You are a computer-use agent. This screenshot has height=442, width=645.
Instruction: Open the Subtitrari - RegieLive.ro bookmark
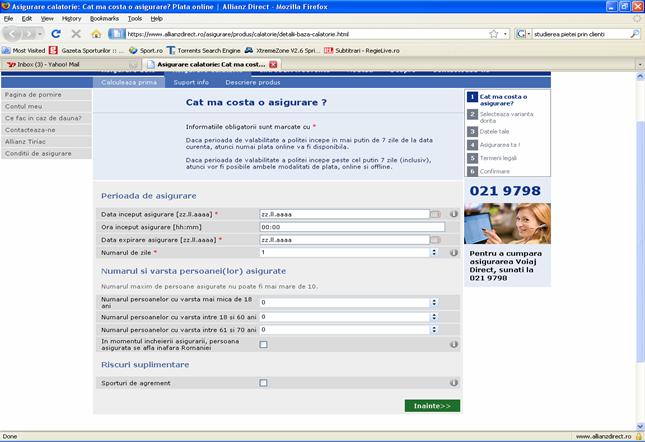(362, 51)
